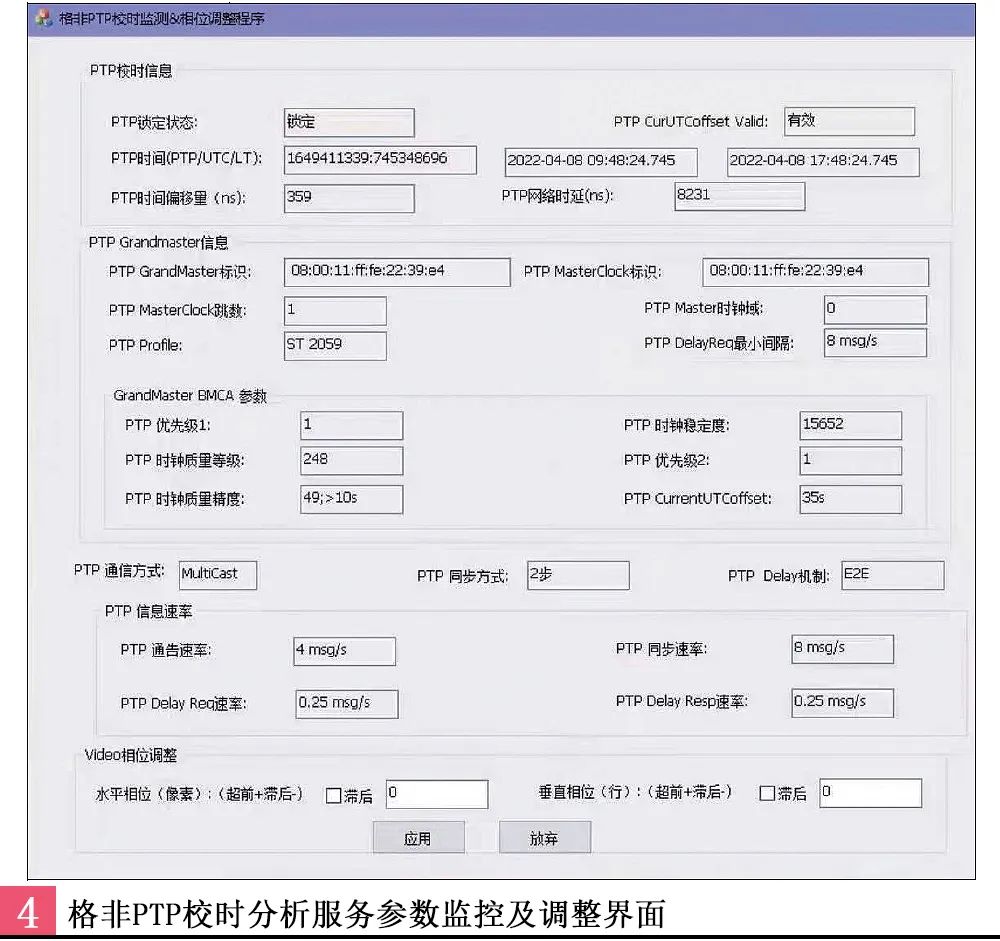The width and height of the screenshot is (1000, 941).
Task: Select the PTP 同步方式 field showing 2步
Action: coord(578,575)
